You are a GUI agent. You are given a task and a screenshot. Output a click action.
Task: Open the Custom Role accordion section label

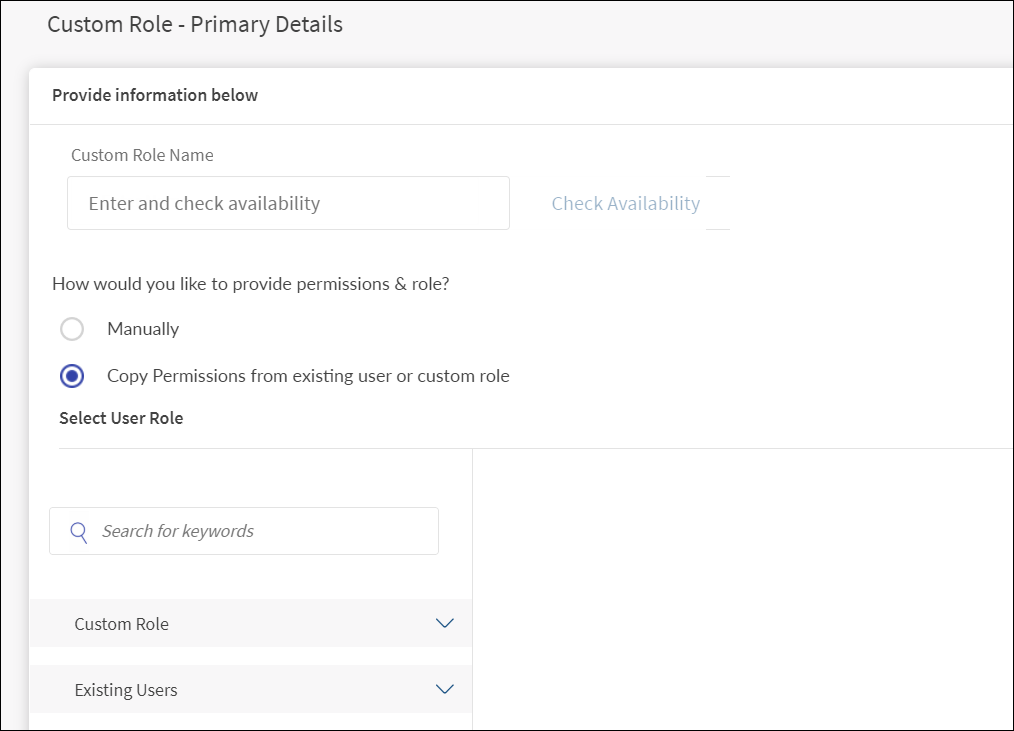click(122, 624)
